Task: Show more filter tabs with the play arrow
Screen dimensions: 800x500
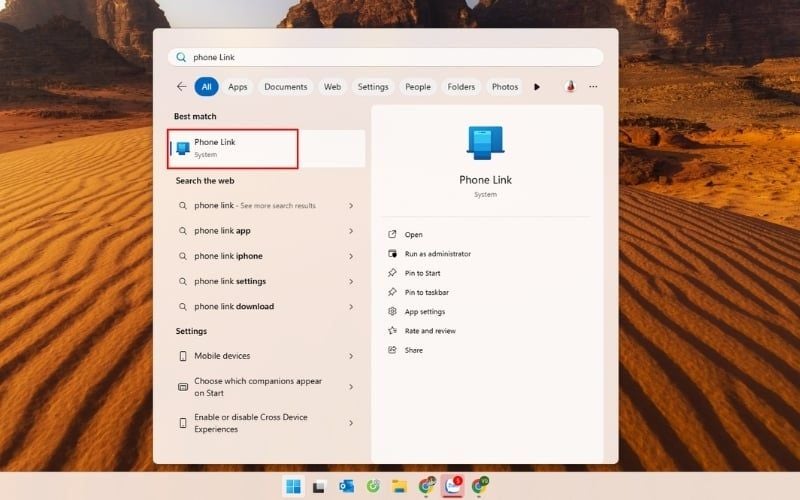Action: [x=537, y=87]
